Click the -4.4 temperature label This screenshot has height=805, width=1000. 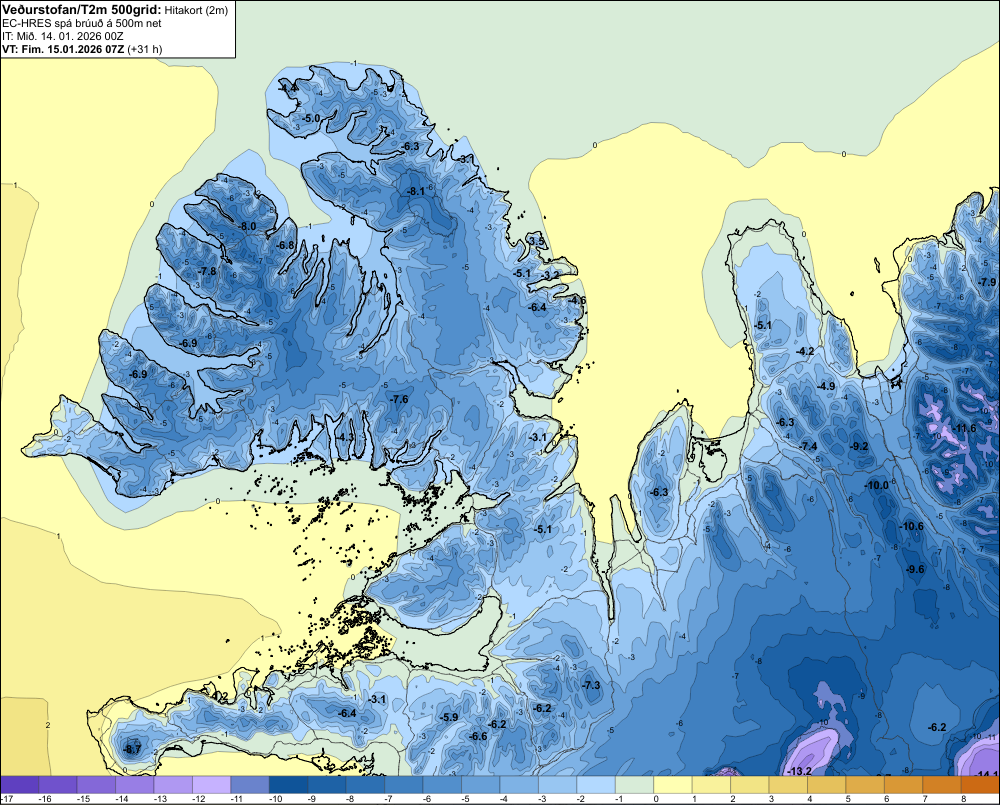pyautogui.click(x=288, y=87)
